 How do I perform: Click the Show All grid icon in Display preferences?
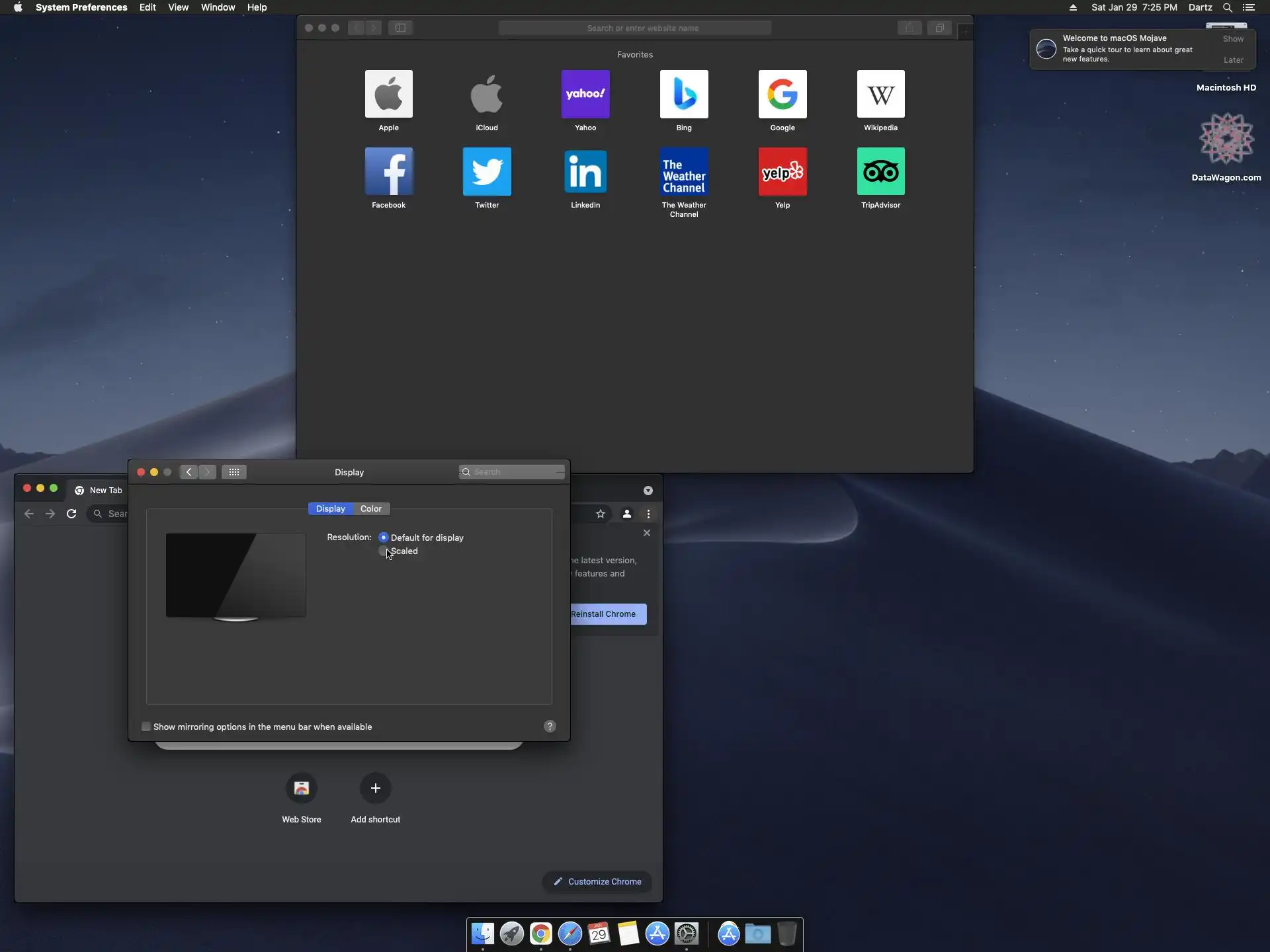234,472
